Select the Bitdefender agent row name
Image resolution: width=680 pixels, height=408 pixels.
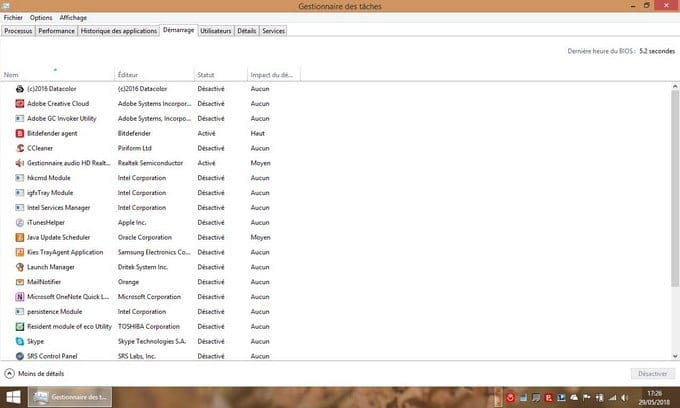pos(52,133)
